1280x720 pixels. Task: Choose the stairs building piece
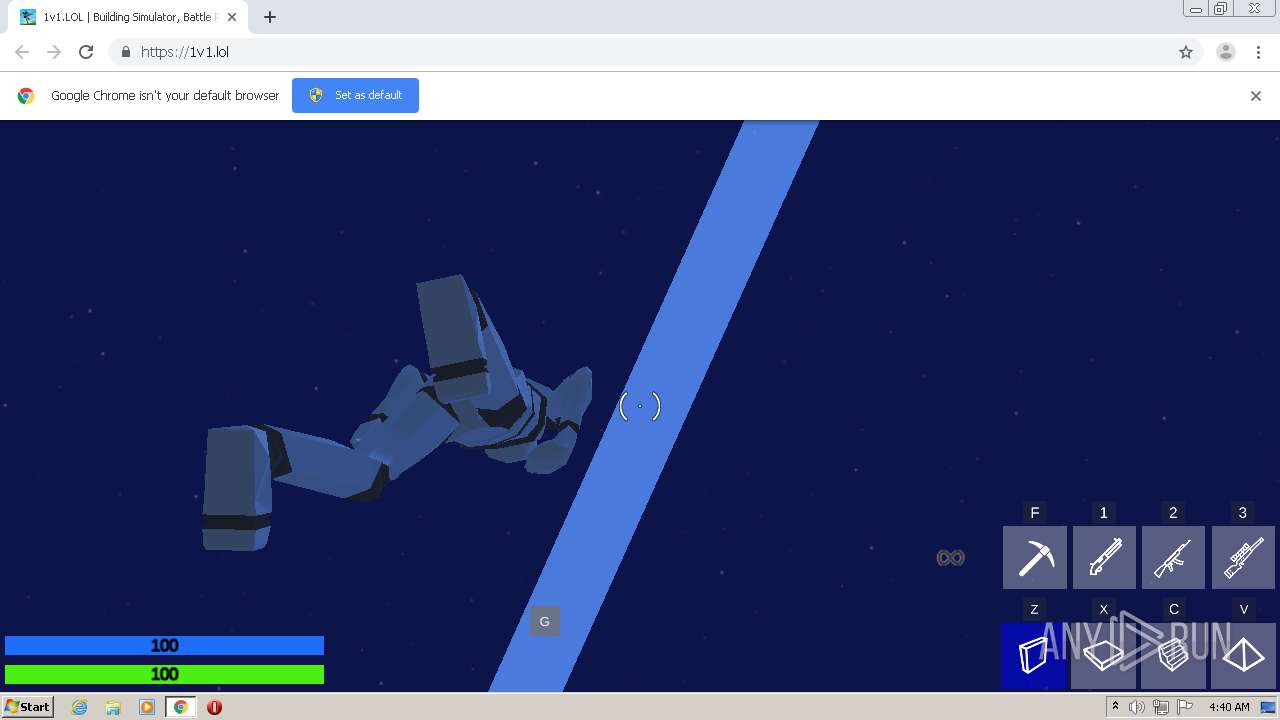point(1173,656)
